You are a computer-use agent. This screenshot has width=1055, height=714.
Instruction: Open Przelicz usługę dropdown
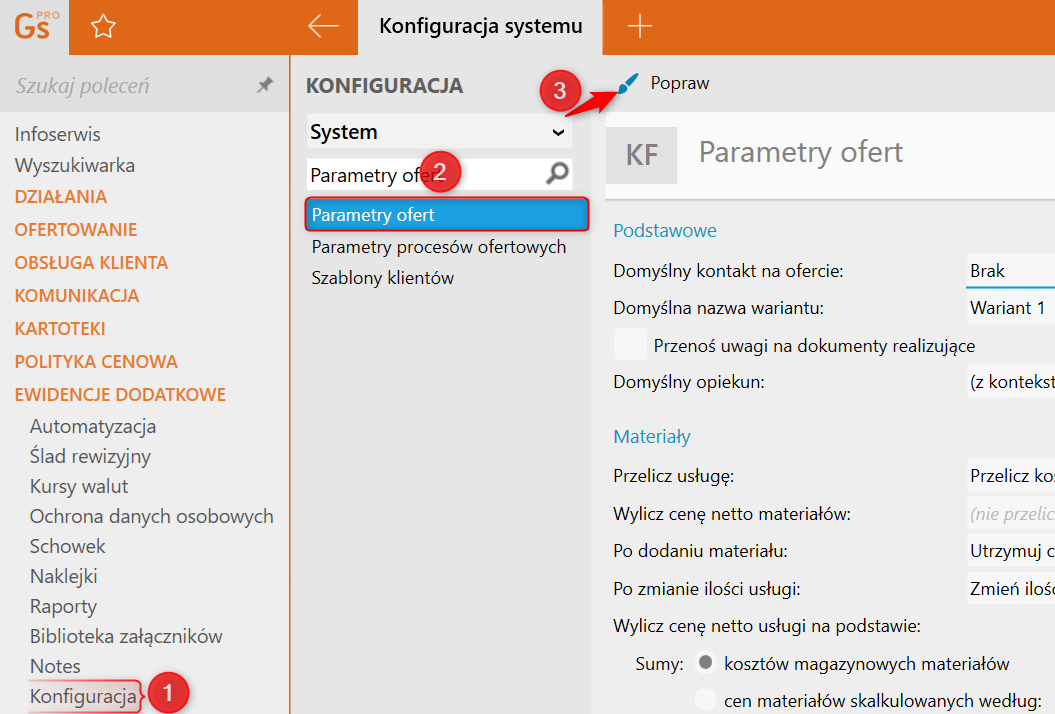[1011, 476]
